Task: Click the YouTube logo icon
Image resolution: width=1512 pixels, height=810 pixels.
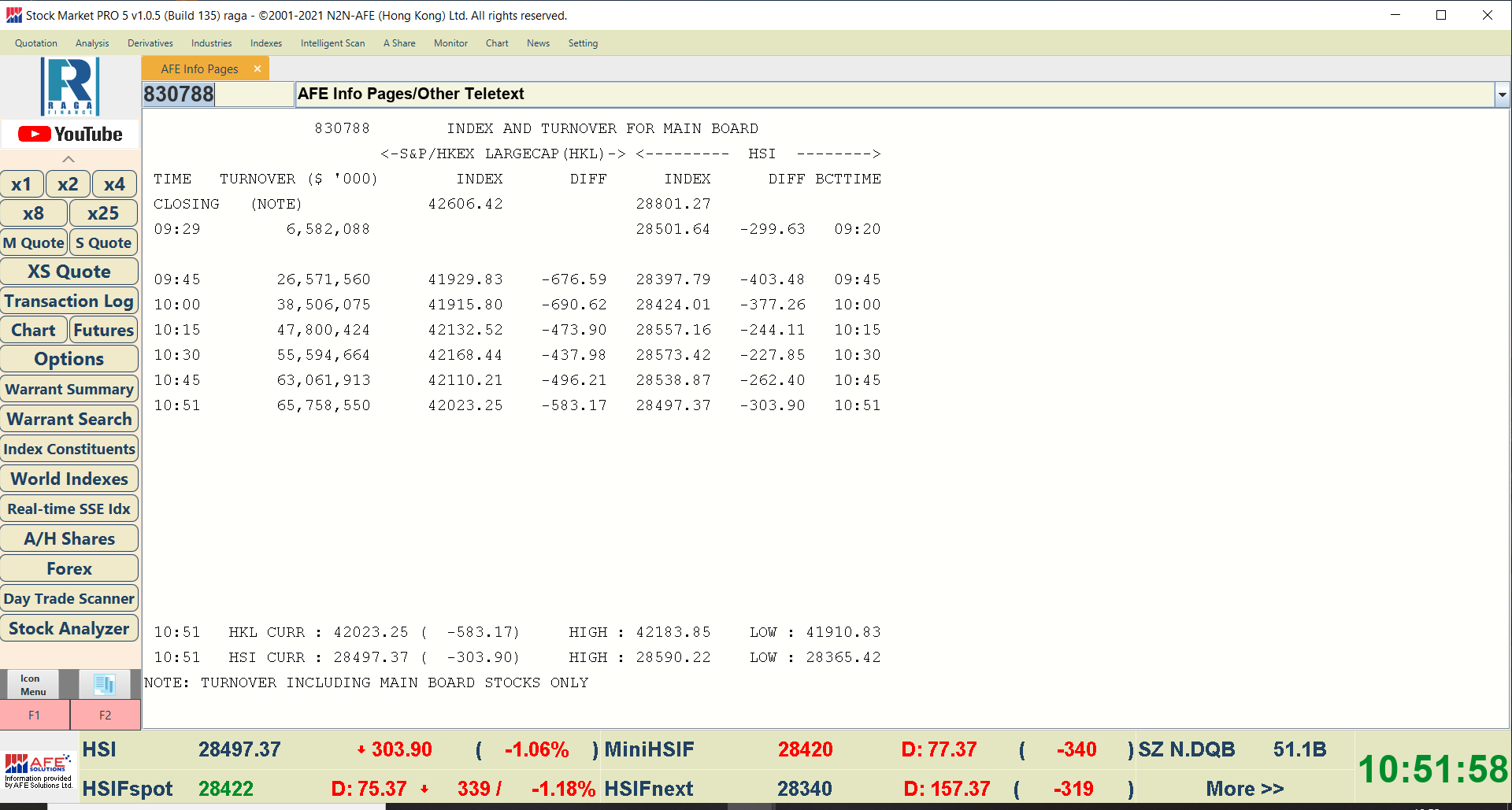Action: (69, 135)
